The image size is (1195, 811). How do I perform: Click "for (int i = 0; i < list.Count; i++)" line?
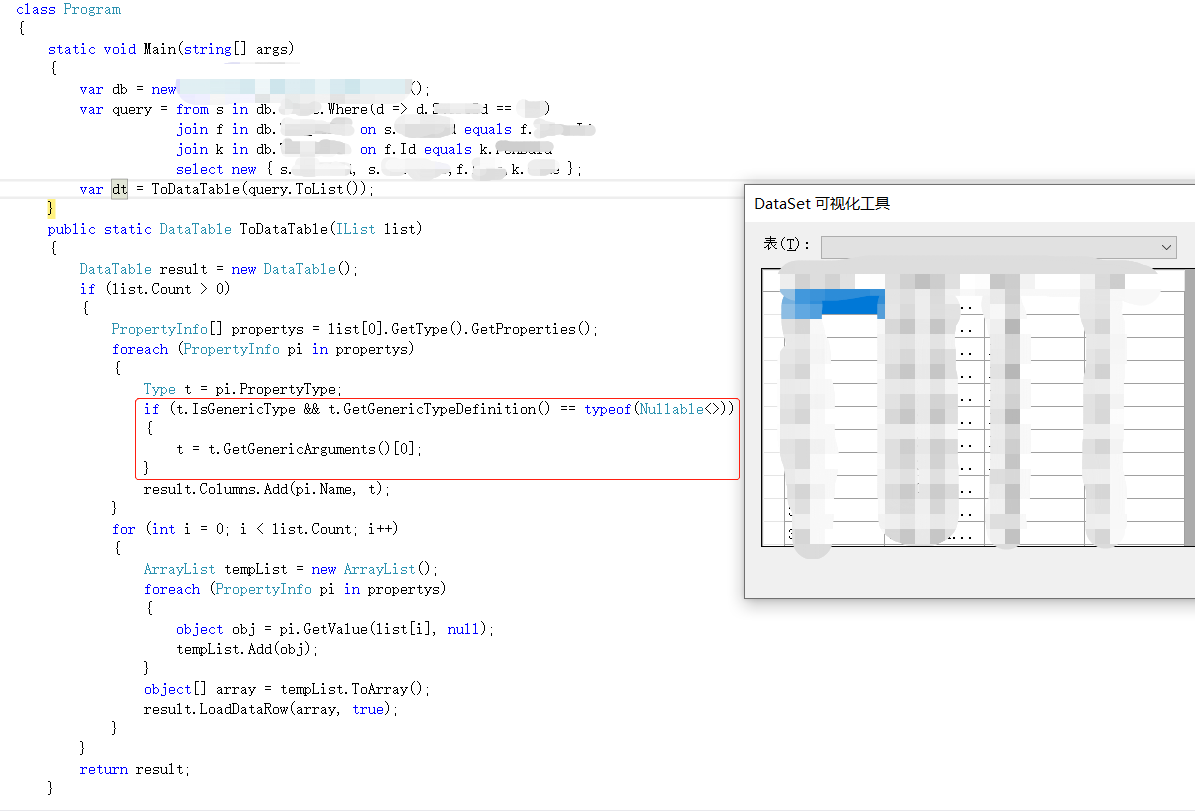(x=255, y=529)
